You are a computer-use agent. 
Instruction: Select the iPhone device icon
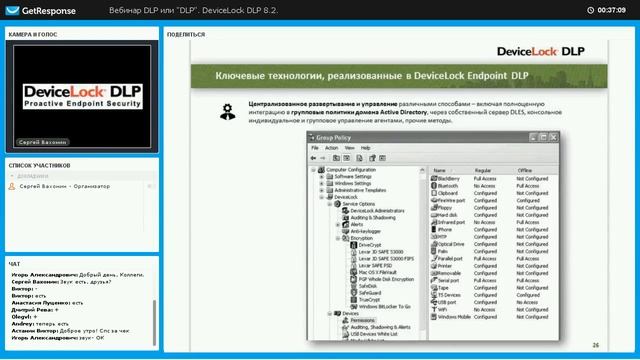pos(434,229)
